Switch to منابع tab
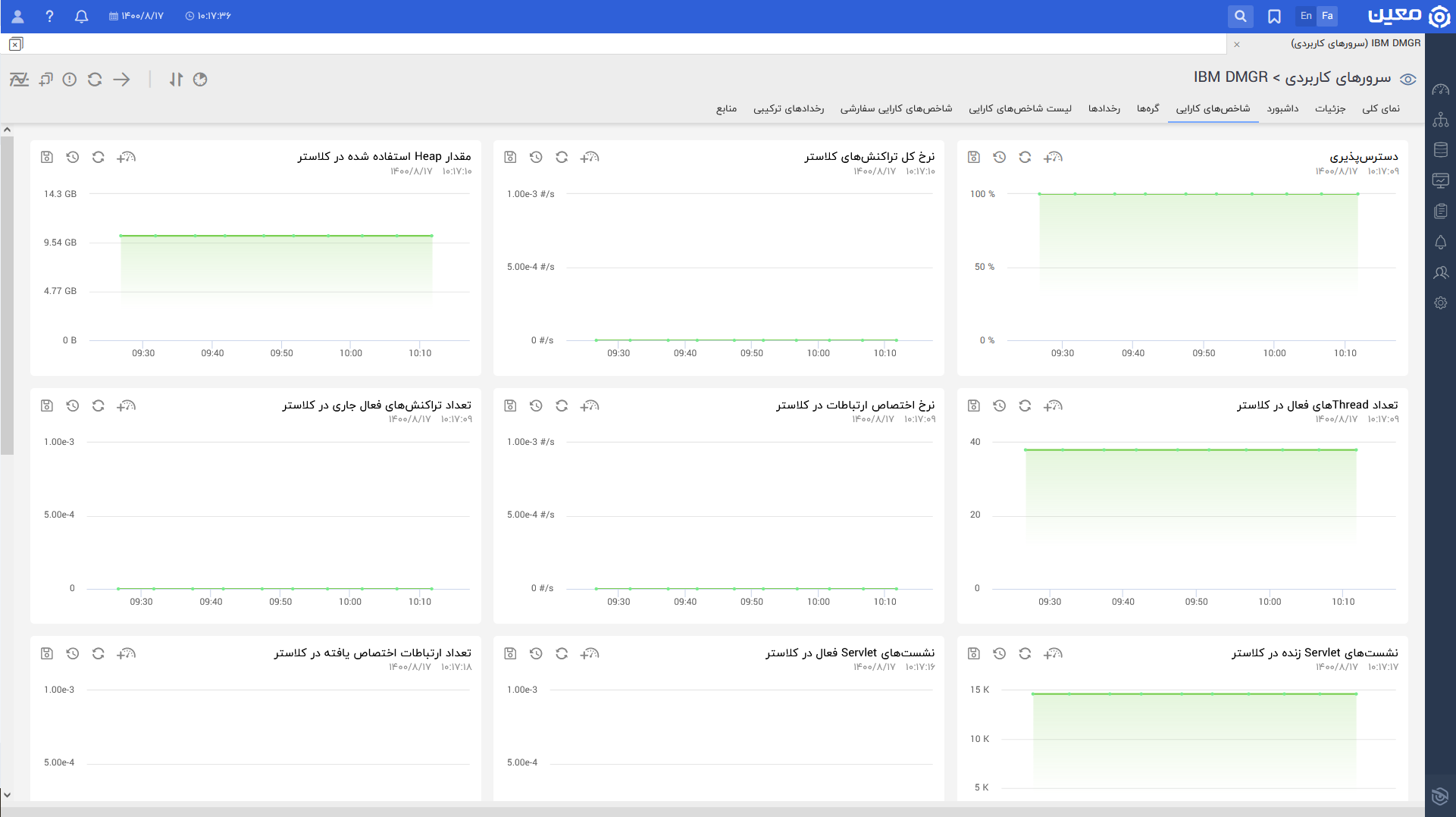Viewport: 1456px width, 817px height. coord(727,109)
